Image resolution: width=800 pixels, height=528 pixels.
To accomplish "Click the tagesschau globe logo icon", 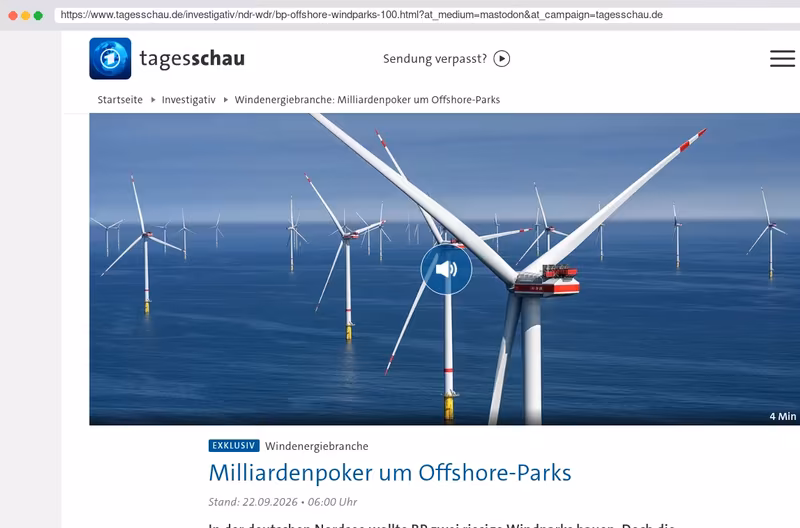I will point(110,59).
